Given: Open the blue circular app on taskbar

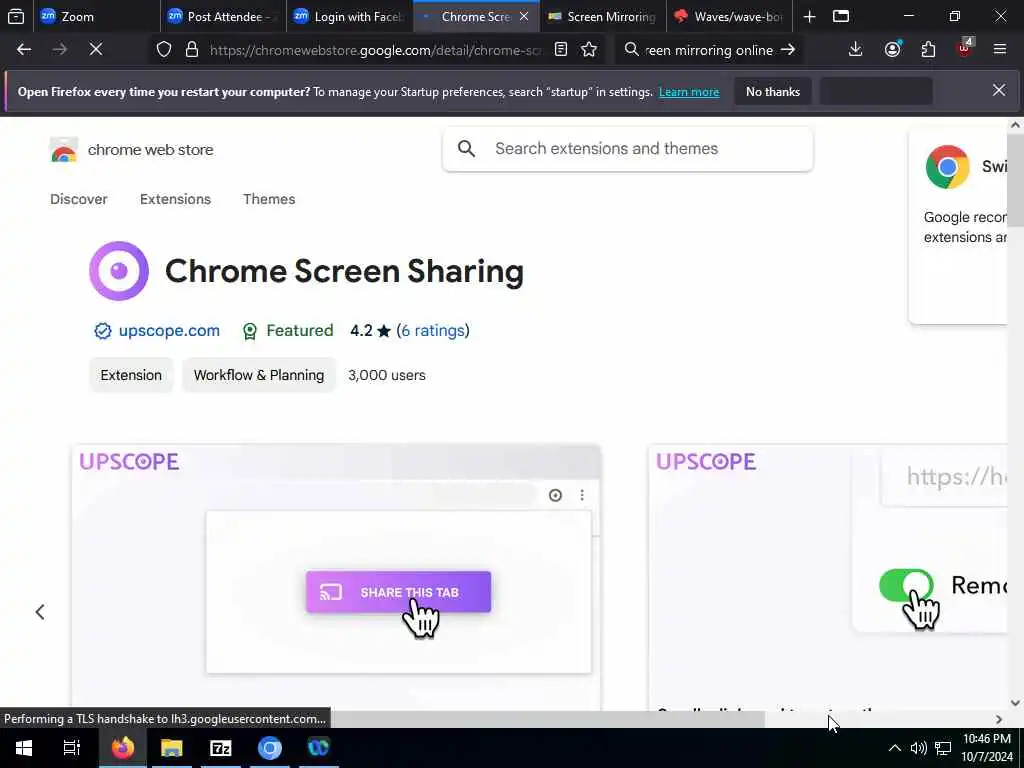Looking at the screenshot, I should coord(270,748).
